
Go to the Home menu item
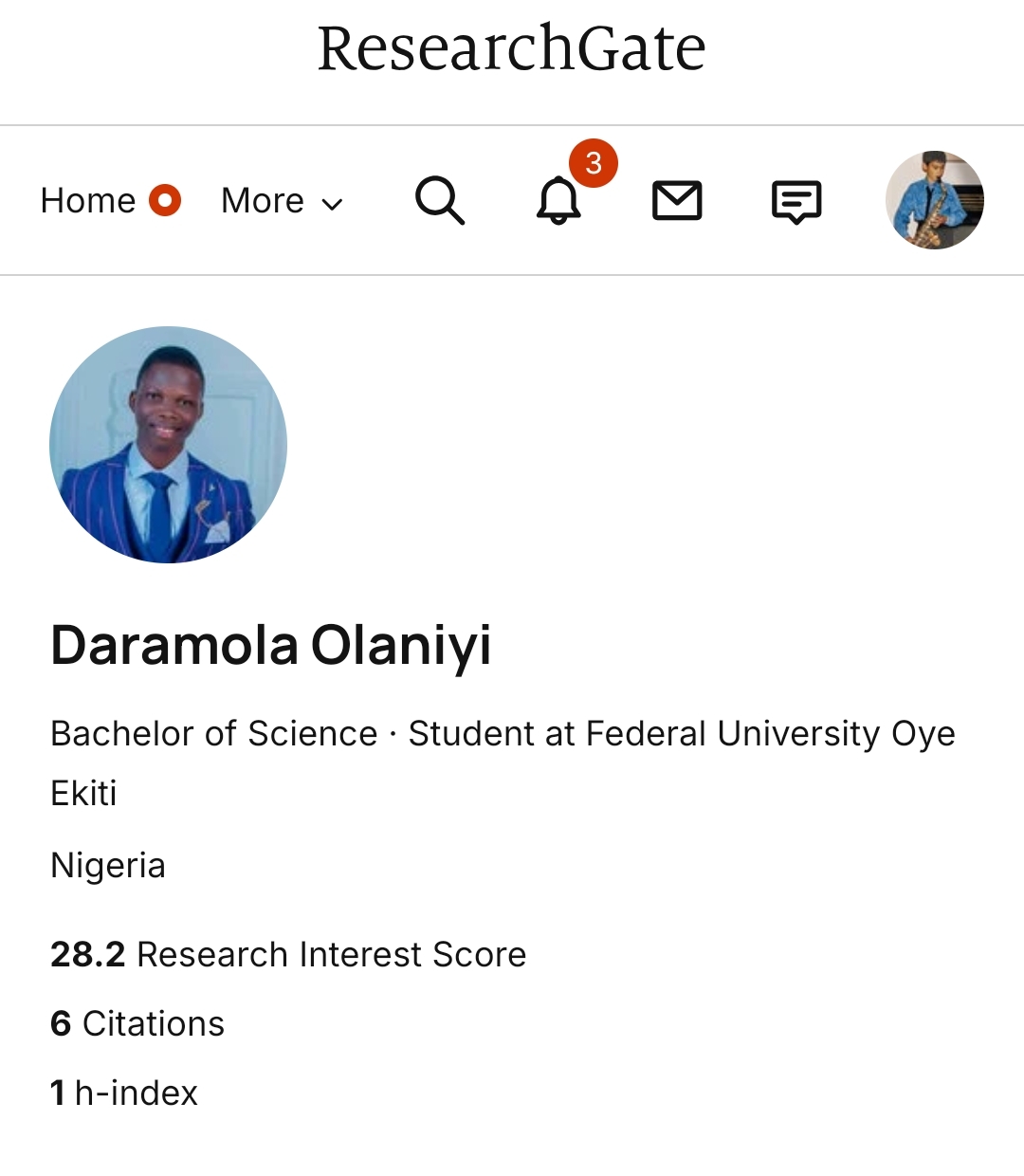point(88,201)
